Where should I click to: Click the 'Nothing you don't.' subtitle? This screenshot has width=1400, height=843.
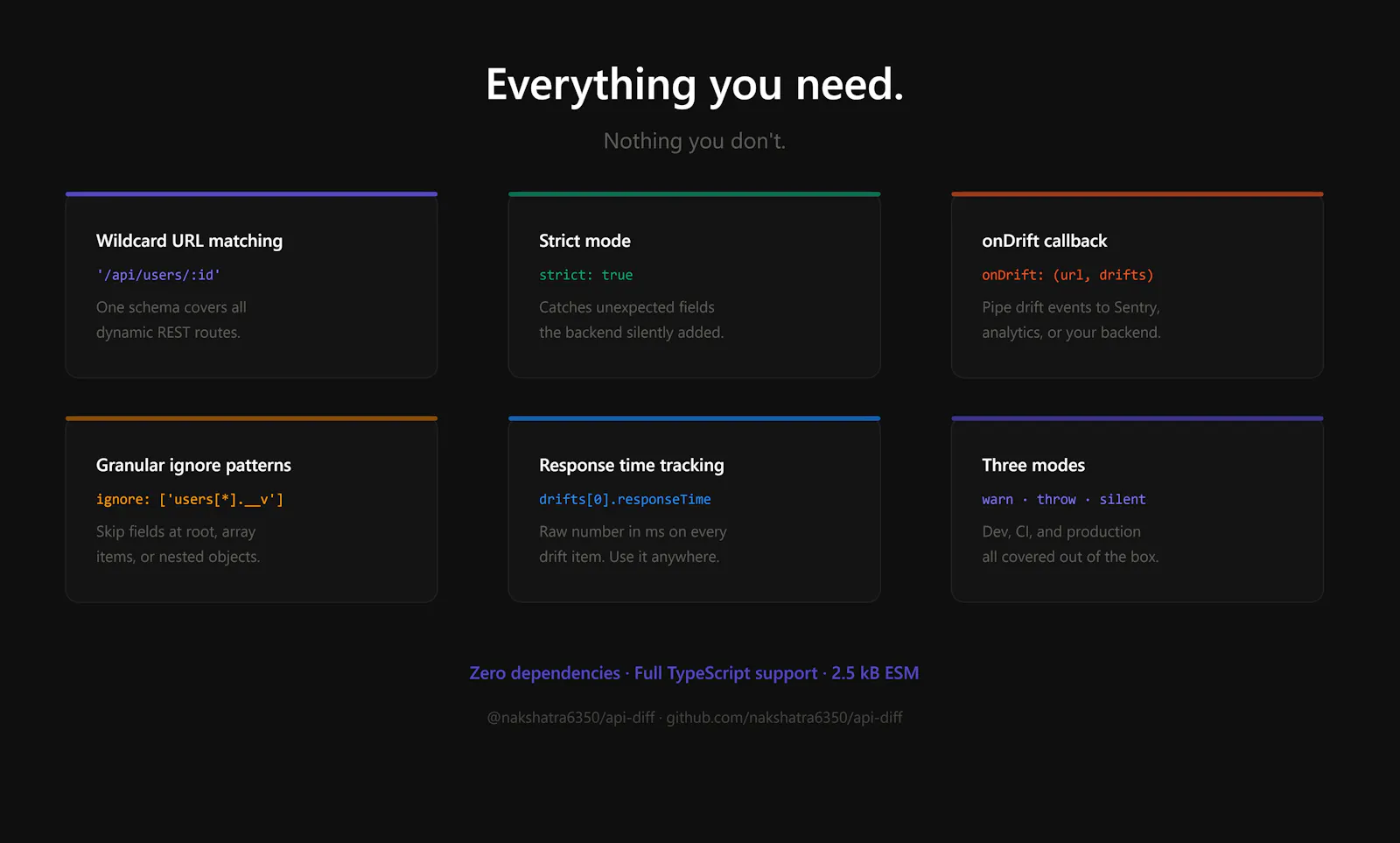pyautogui.click(x=695, y=141)
